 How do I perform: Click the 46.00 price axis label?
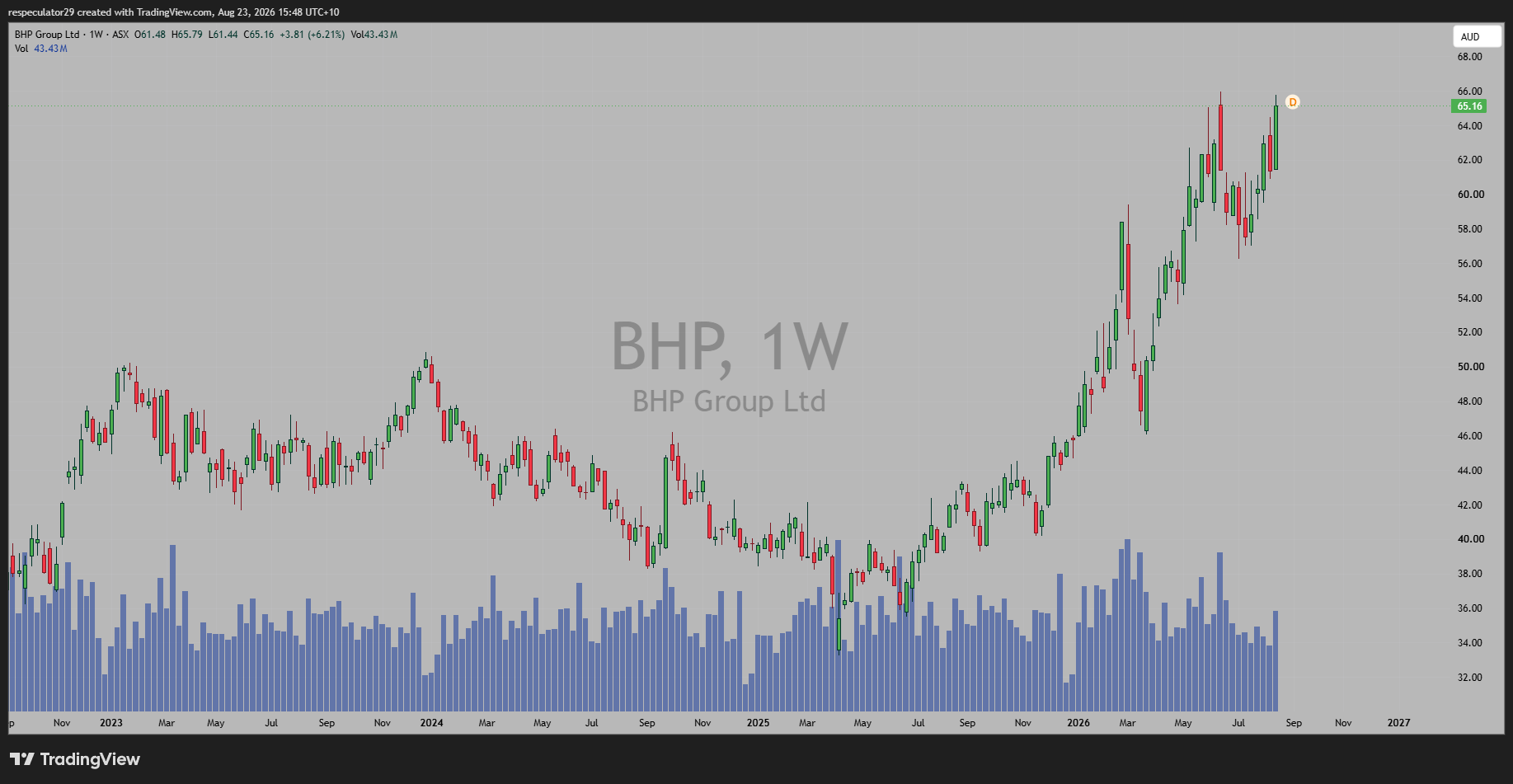tap(1469, 436)
